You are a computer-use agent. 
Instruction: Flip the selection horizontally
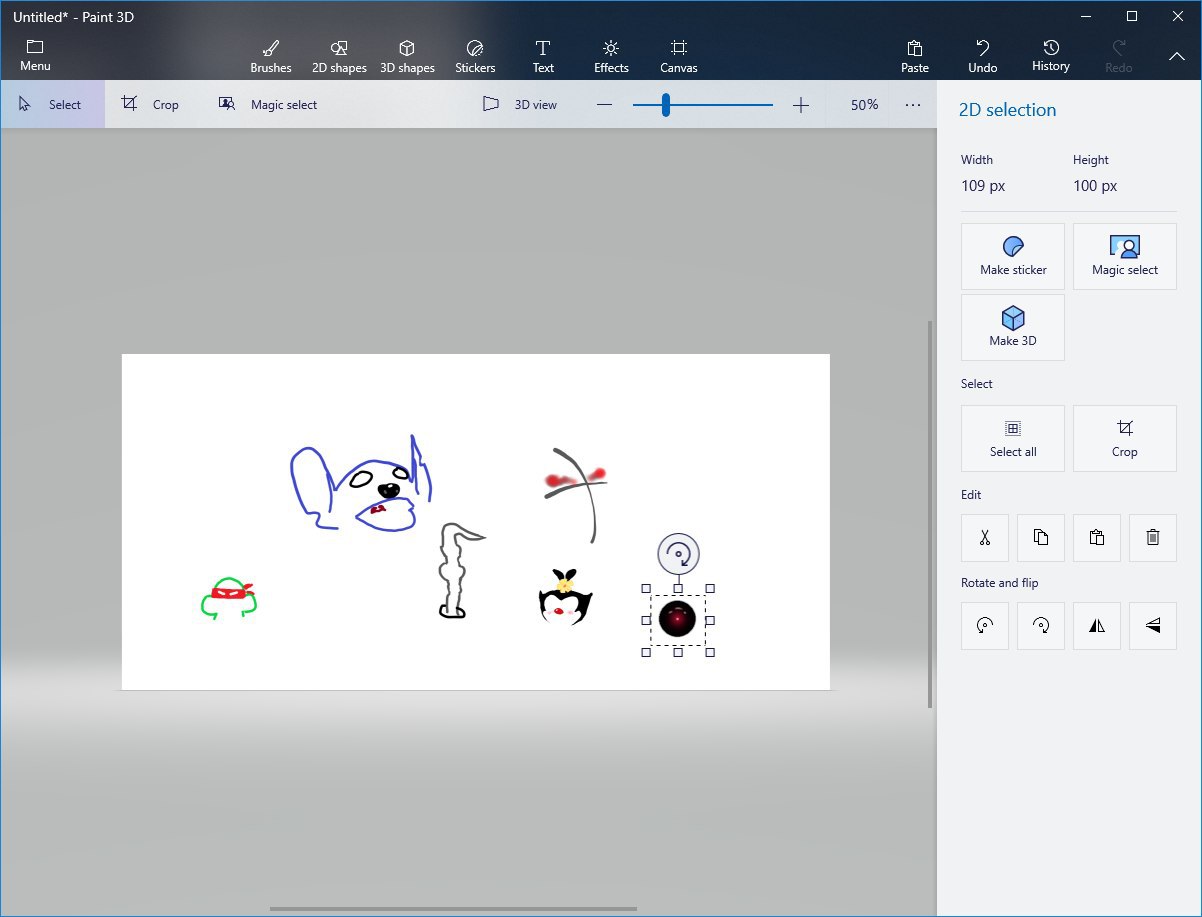pos(1097,626)
